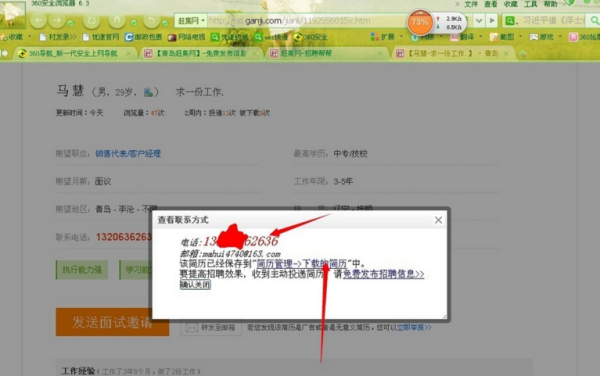Open the 邮政包裹 bookmark
This screenshot has height=376, width=600.
pyautogui.click(x=143, y=37)
